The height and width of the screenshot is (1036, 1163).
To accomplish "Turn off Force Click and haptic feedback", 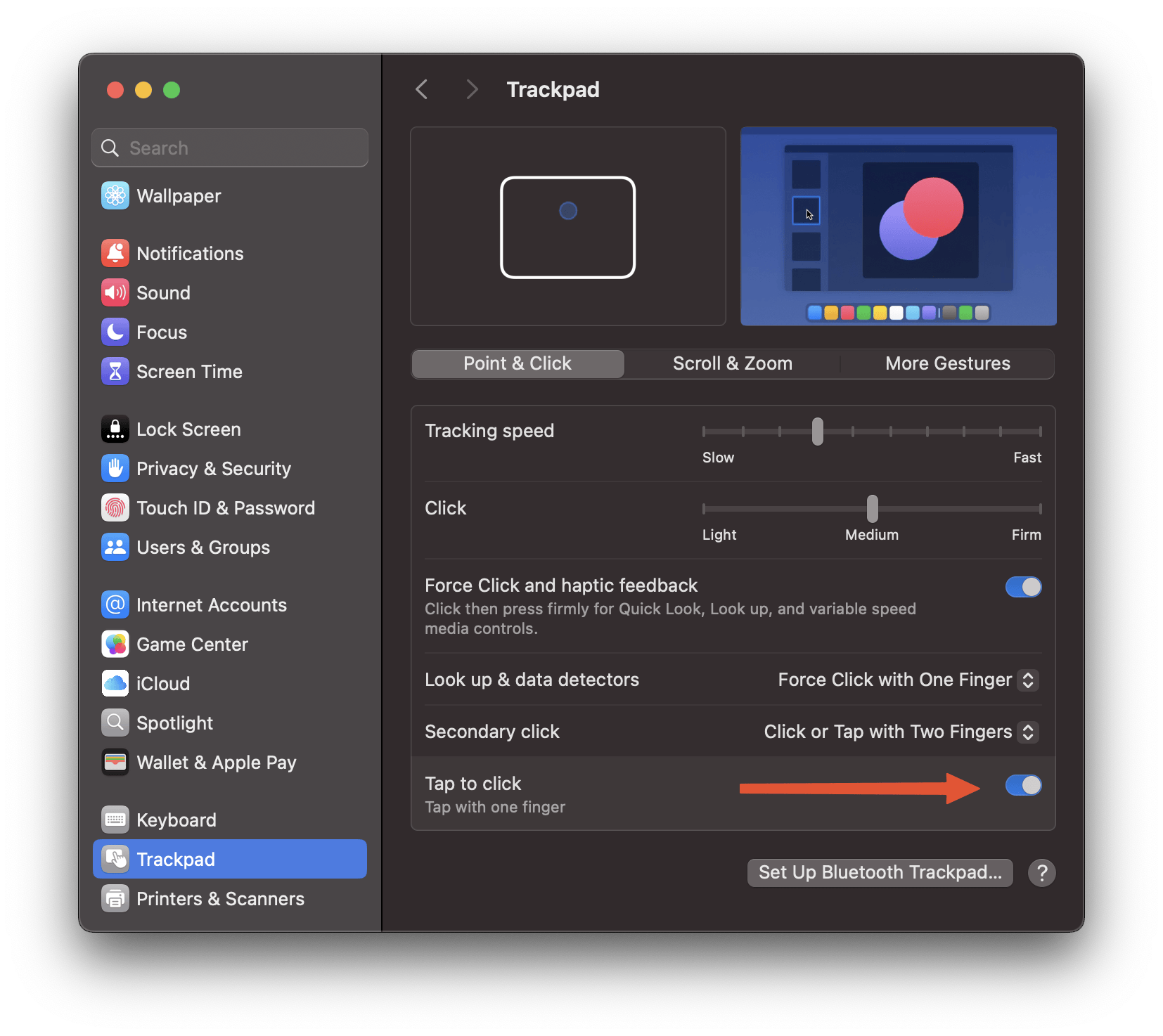I will tap(1023, 587).
